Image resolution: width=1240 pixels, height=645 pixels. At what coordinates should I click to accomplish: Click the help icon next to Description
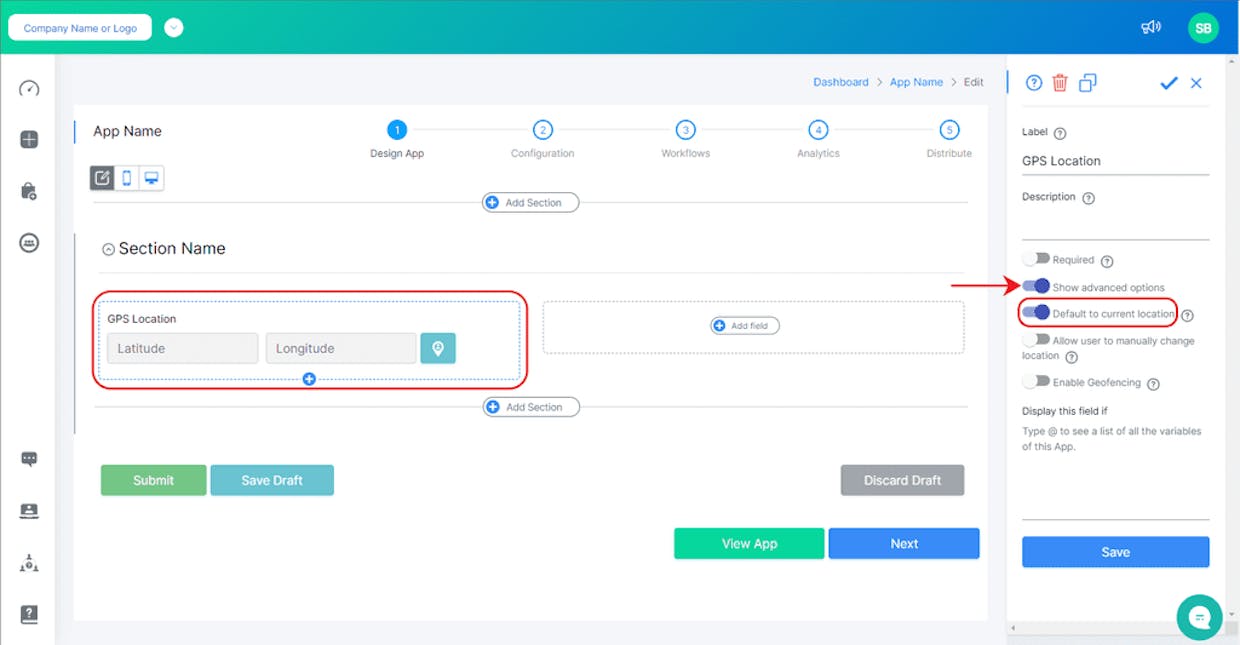(x=1088, y=198)
